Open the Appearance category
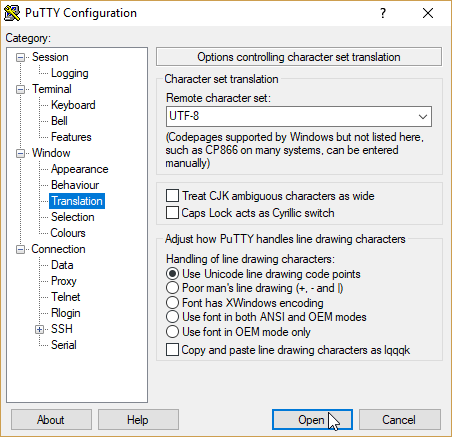 (x=79, y=169)
